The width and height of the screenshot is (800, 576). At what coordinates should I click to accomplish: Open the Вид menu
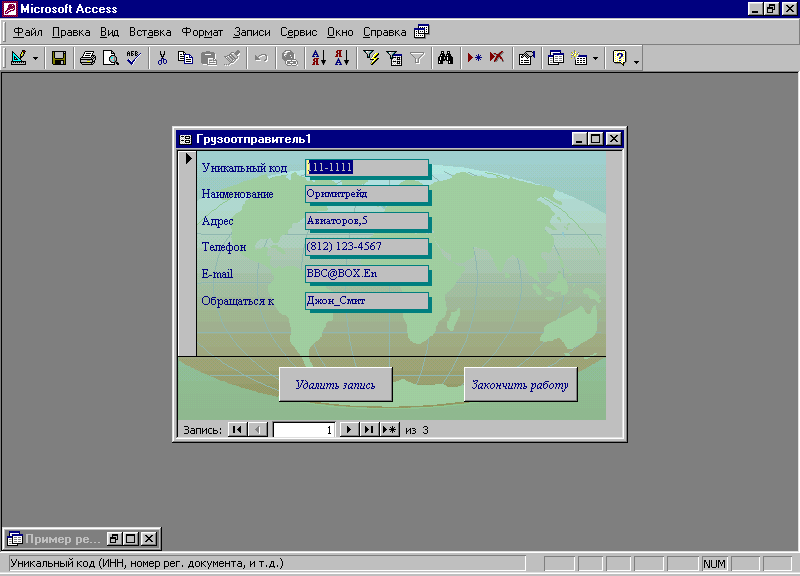[109, 32]
